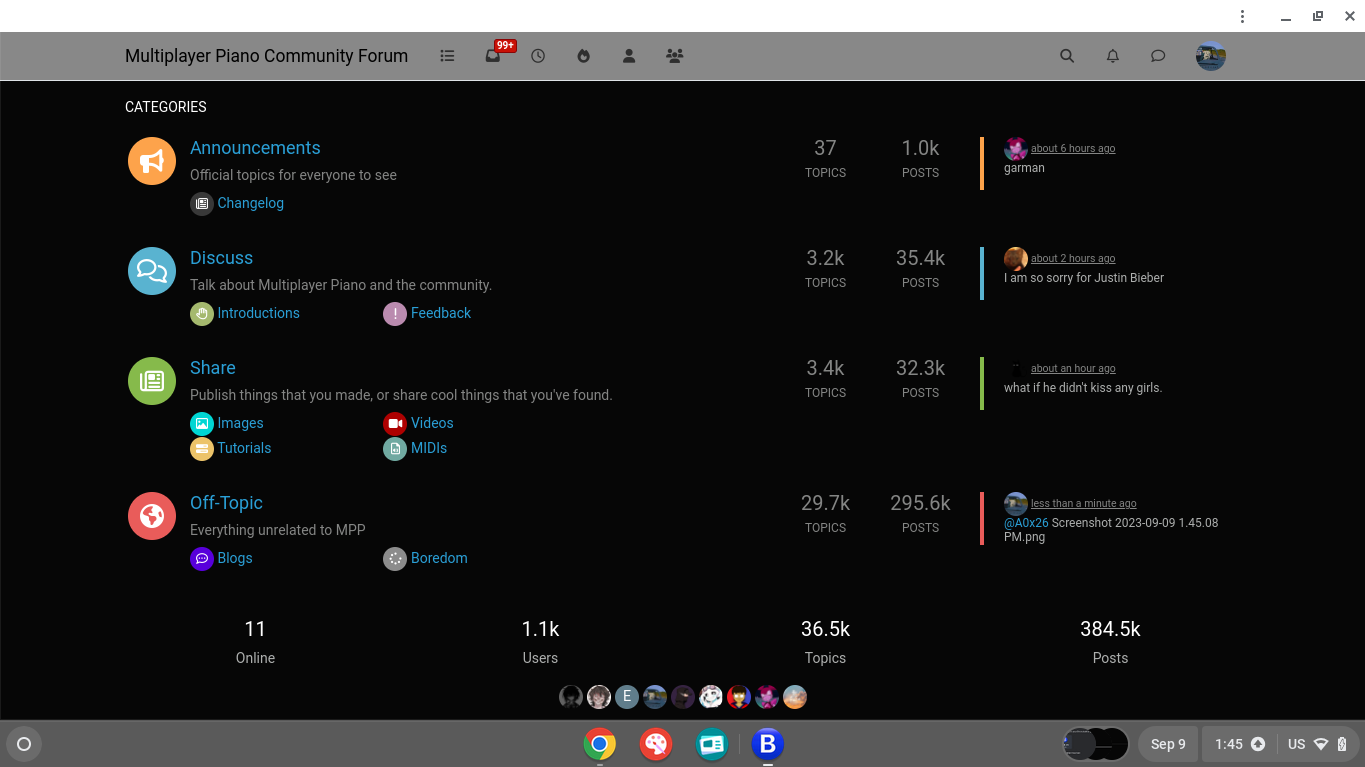Open the Boredom subcategory link
This screenshot has height=767, width=1365.
[439, 558]
